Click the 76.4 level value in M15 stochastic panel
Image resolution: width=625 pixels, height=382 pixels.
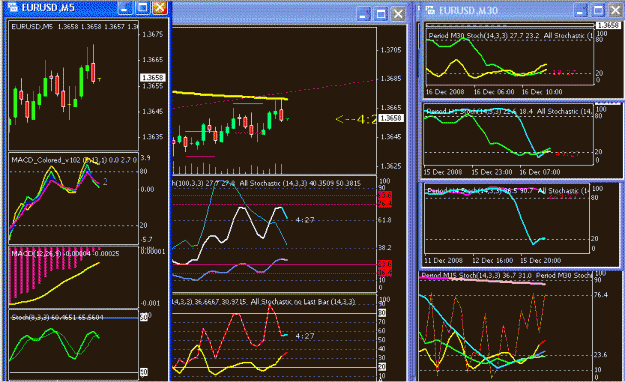pos(601,295)
